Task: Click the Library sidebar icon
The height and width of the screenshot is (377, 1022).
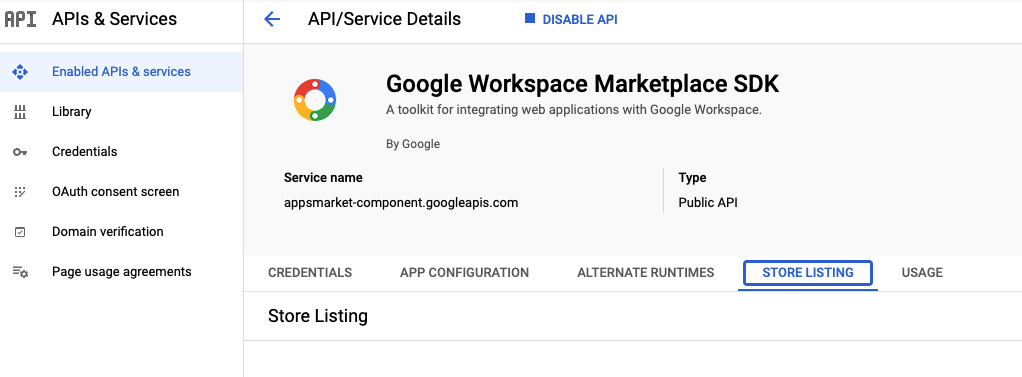Action: tap(20, 112)
